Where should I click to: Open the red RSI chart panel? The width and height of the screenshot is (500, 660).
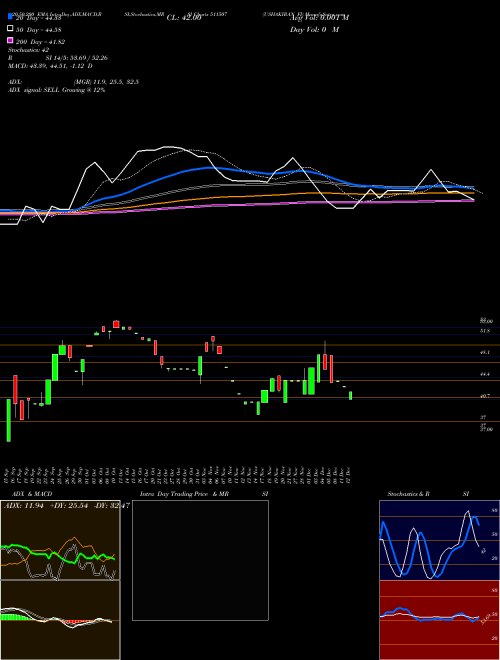(x=439, y=620)
